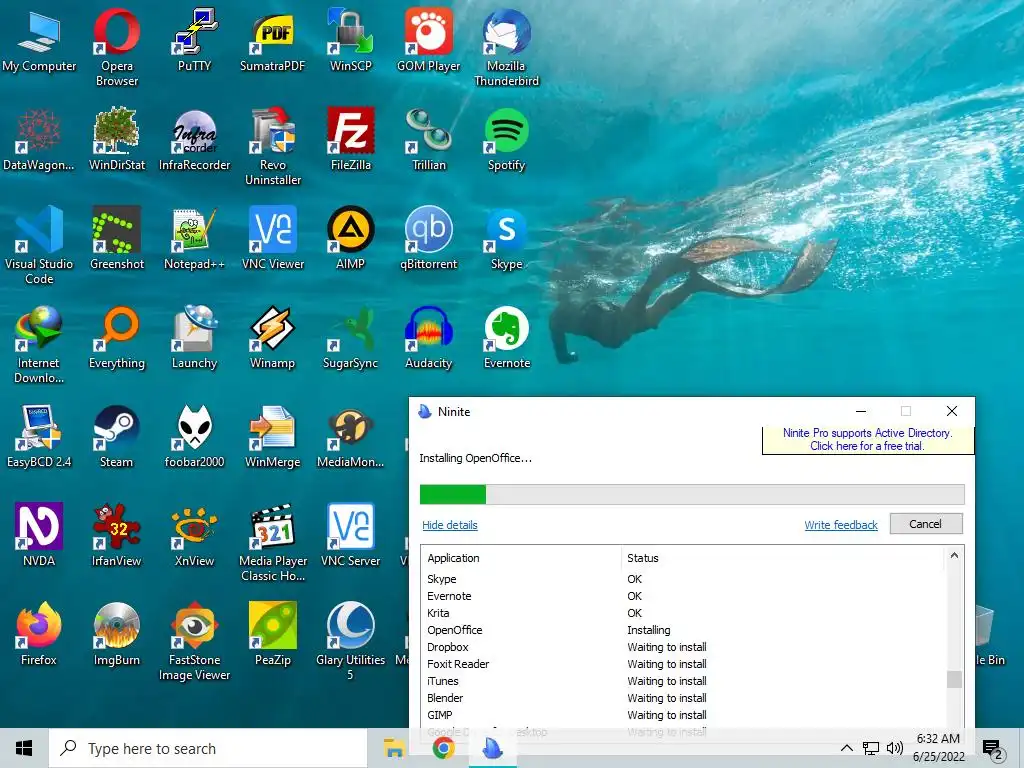The width and height of the screenshot is (1024, 768).
Task: Click the Ninite Pro free trial banner
Action: point(867,440)
